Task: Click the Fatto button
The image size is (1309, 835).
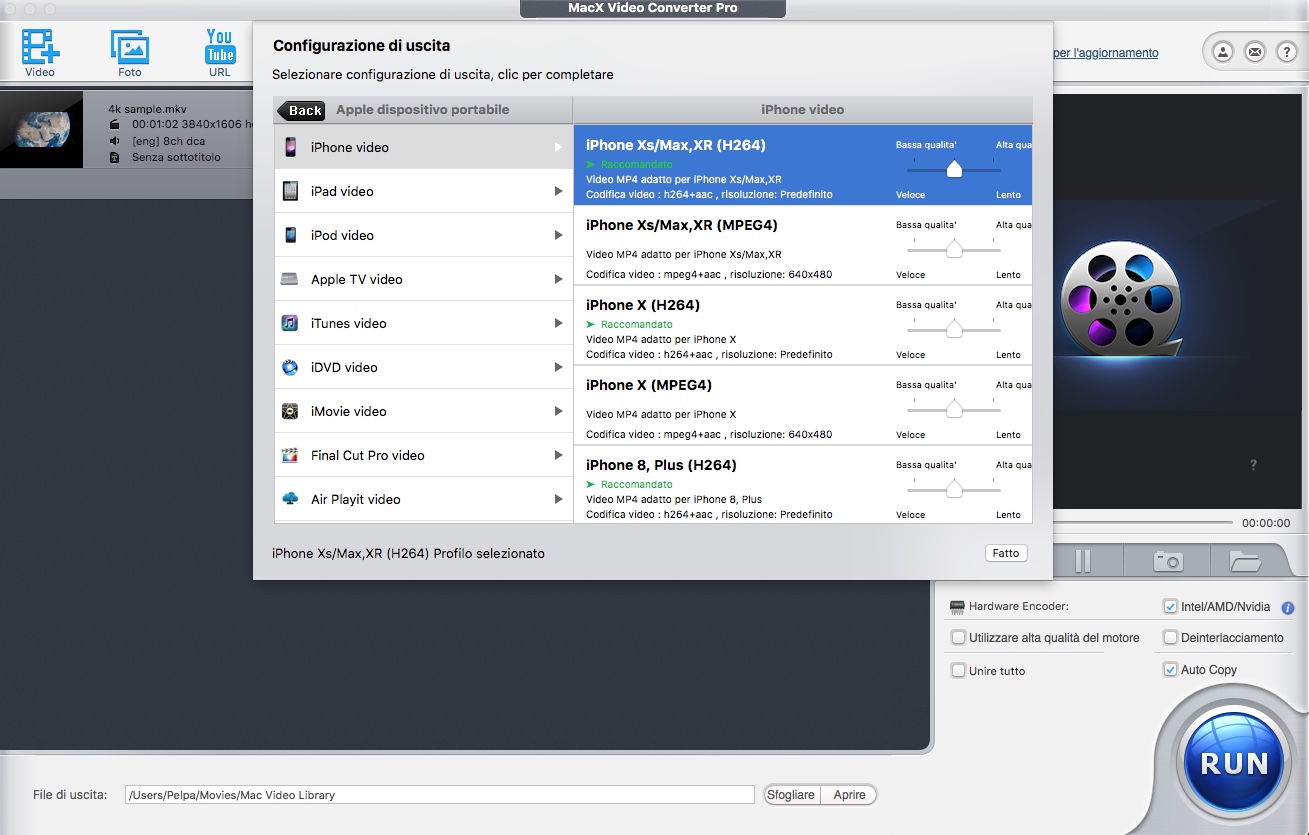Action: point(1005,553)
